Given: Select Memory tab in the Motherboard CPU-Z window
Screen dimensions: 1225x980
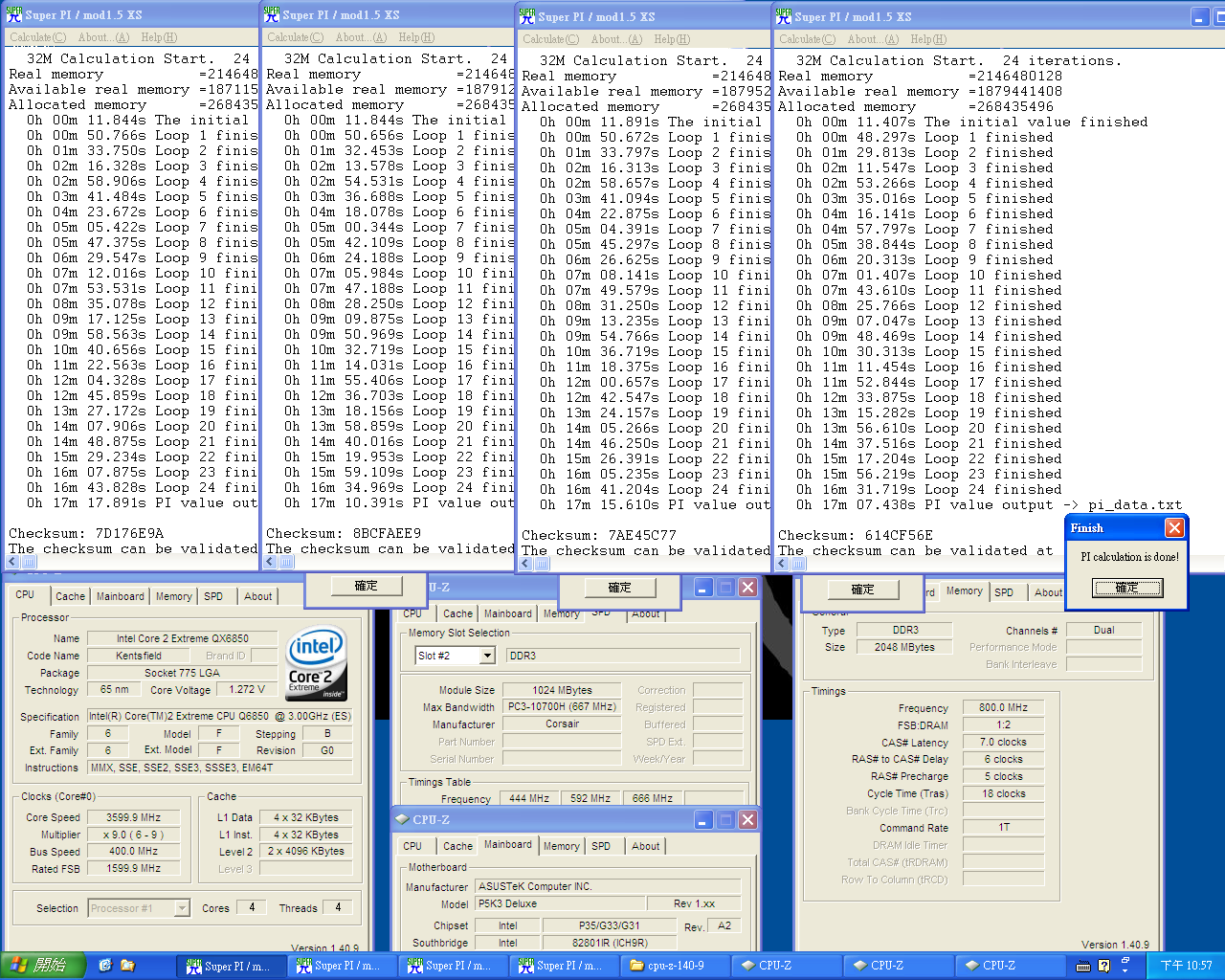Looking at the screenshot, I should 561,846.
